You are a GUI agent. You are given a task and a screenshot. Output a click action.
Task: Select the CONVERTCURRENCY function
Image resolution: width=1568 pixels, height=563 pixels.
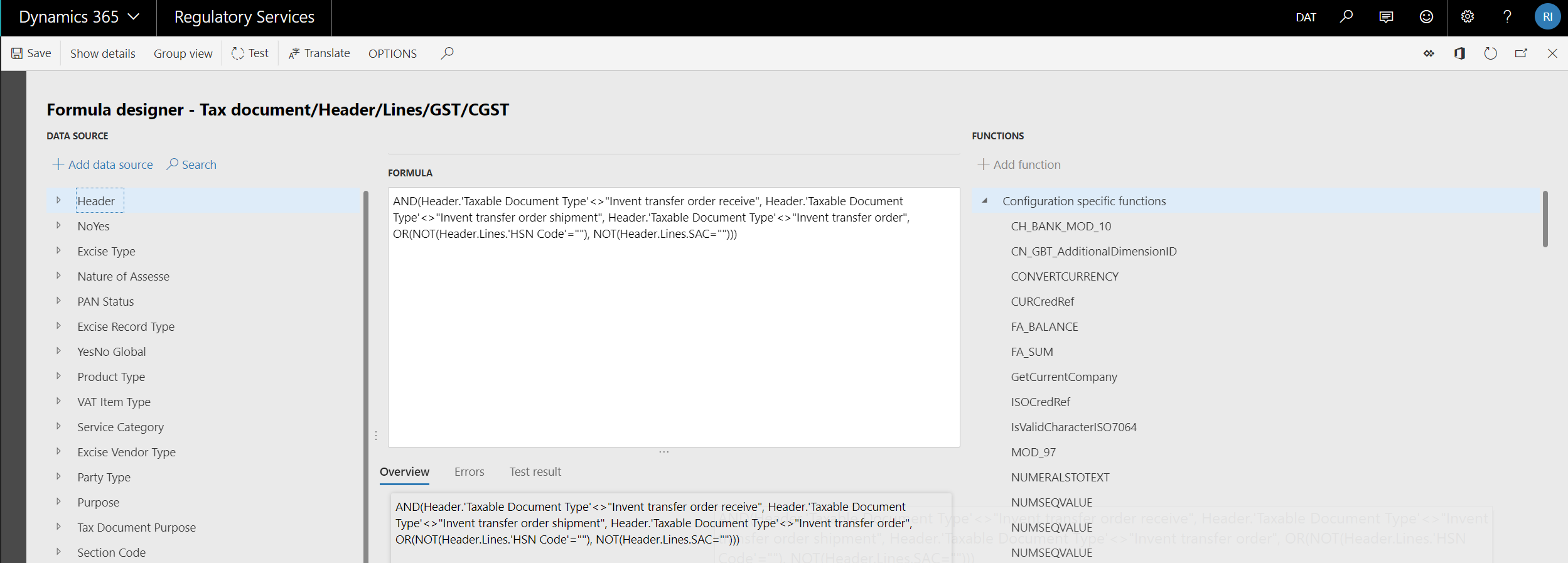[1065, 276]
